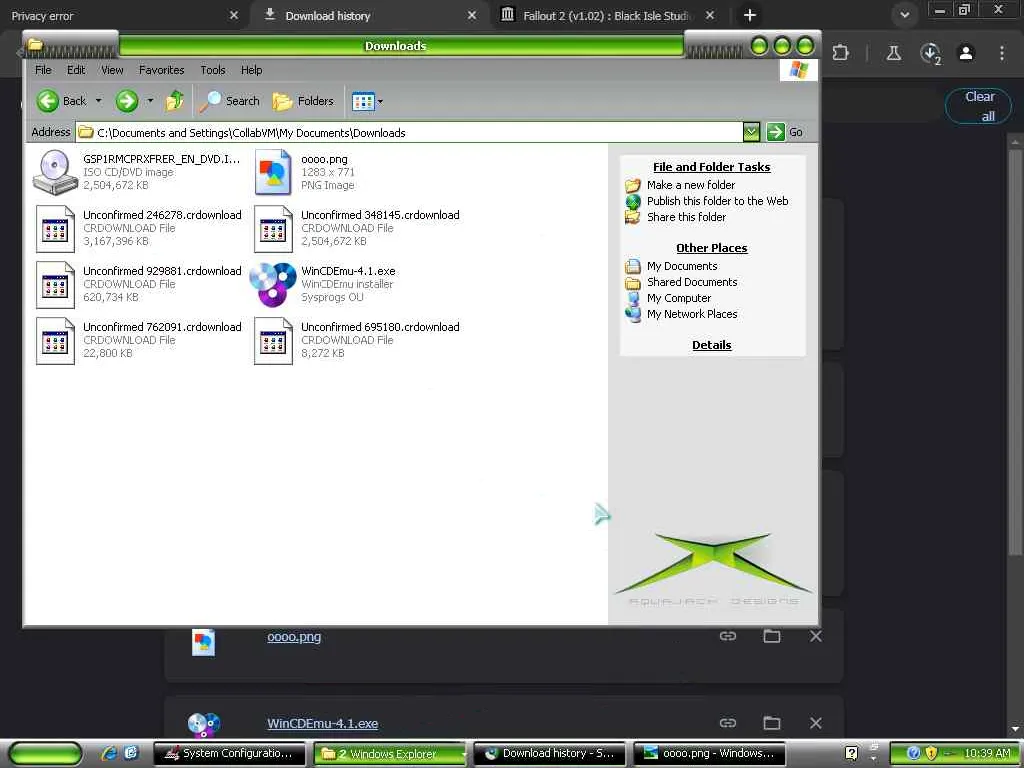The image size is (1024, 768).
Task: Show oooo.png in folder from download history
Action: pos(772,636)
